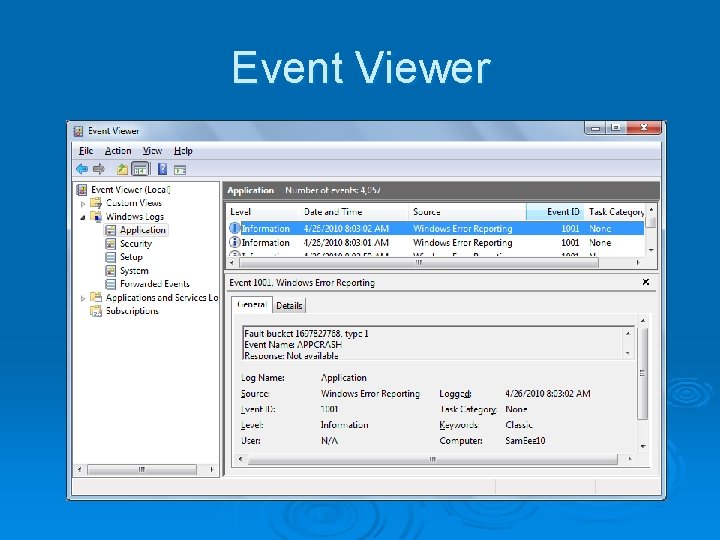Open Help via the blue question-mark icon
This screenshot has width=720, height=540.
coord(162,169)
